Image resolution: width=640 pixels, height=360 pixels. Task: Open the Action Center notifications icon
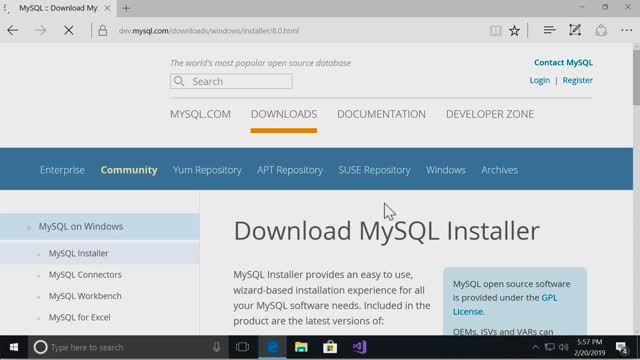622,348
